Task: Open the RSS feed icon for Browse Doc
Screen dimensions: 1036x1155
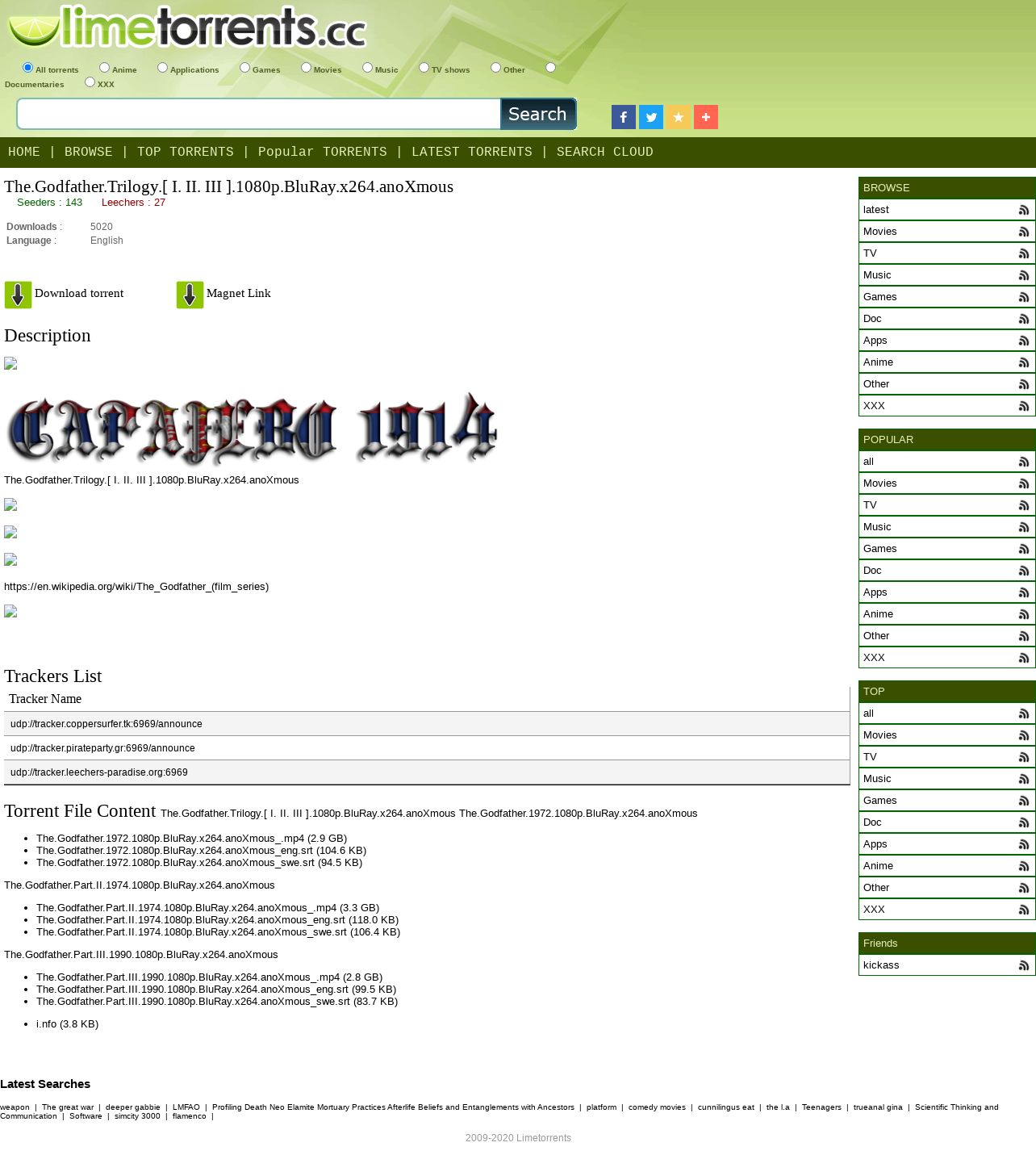Action: coord(1024,319)
